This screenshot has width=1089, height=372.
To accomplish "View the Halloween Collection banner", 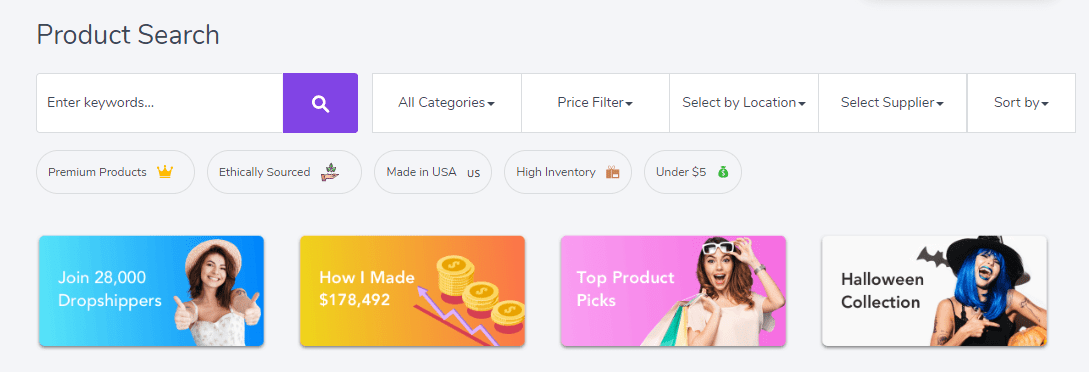I will (934, 291).
